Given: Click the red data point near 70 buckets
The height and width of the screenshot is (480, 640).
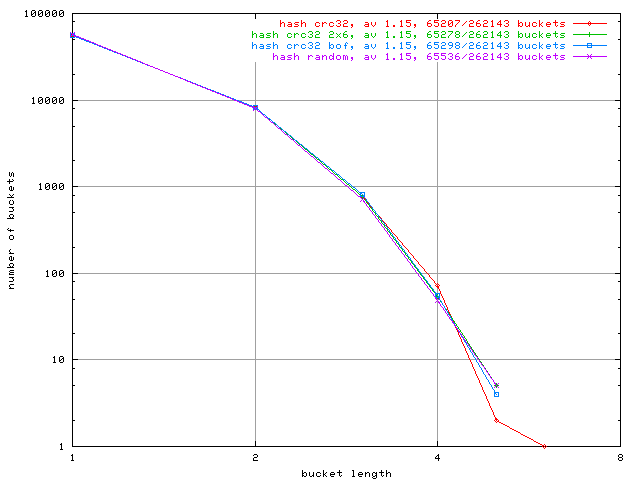Looking at the screenshot, I should coord(438,286).
